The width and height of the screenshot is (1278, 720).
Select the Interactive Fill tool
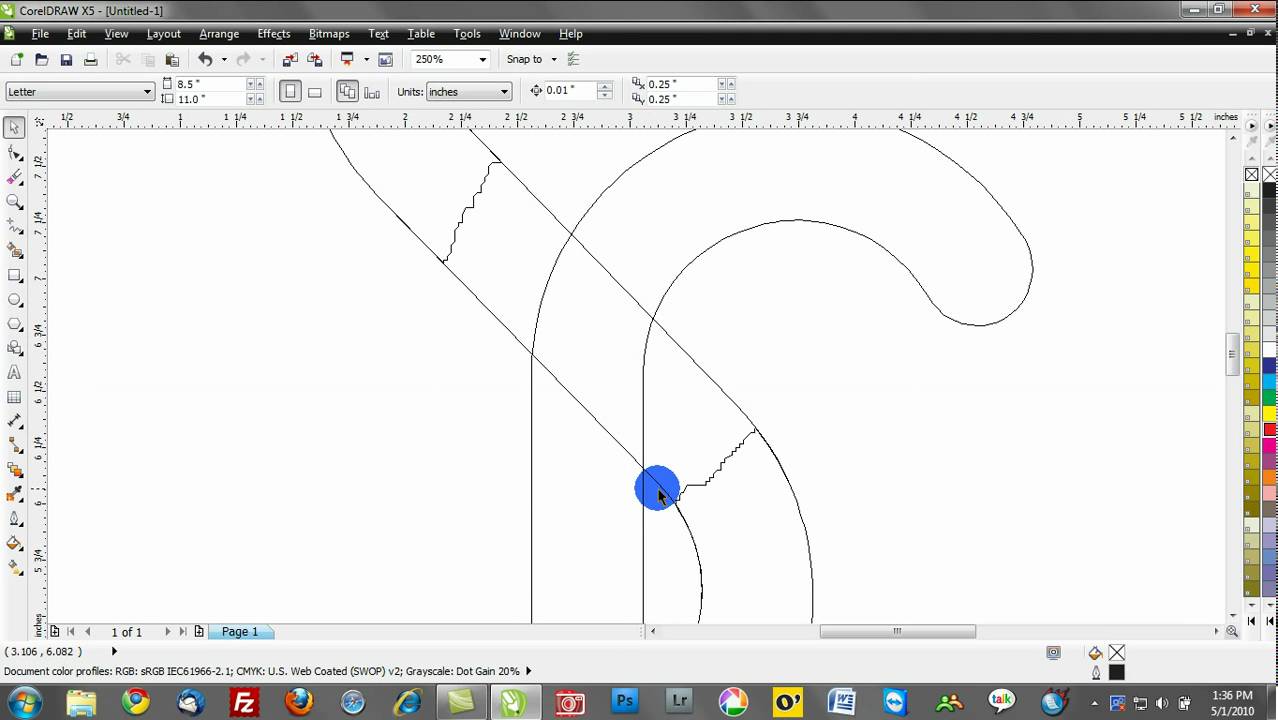tap(14, 567)
